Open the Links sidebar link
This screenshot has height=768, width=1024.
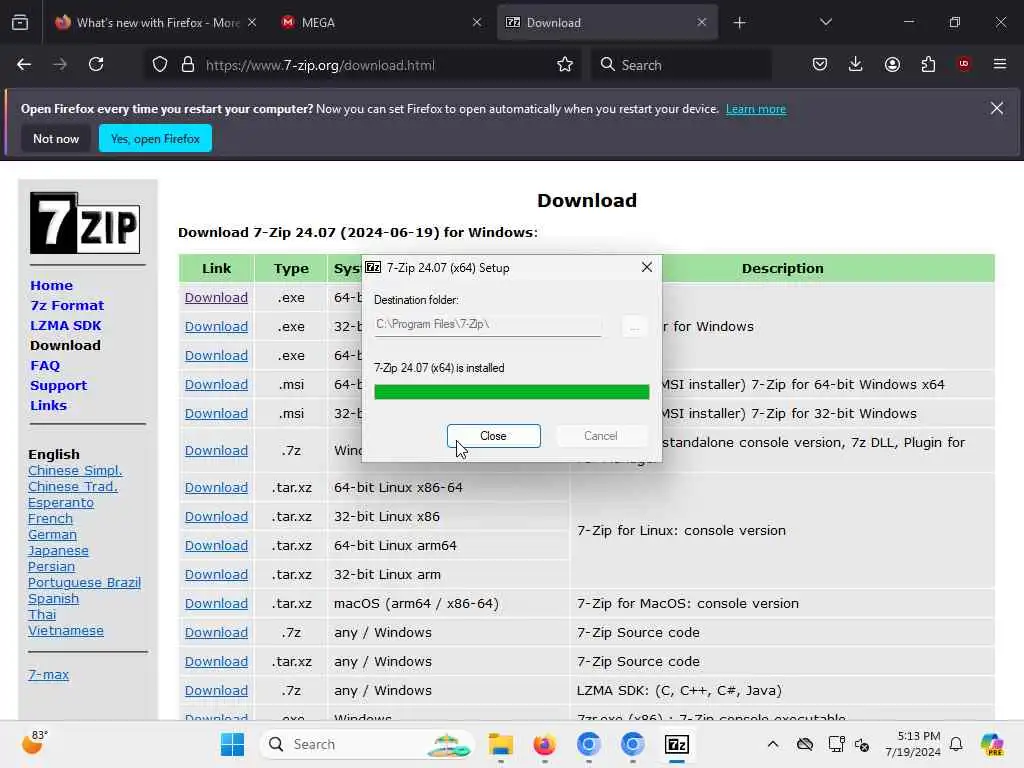coord(48,406)
